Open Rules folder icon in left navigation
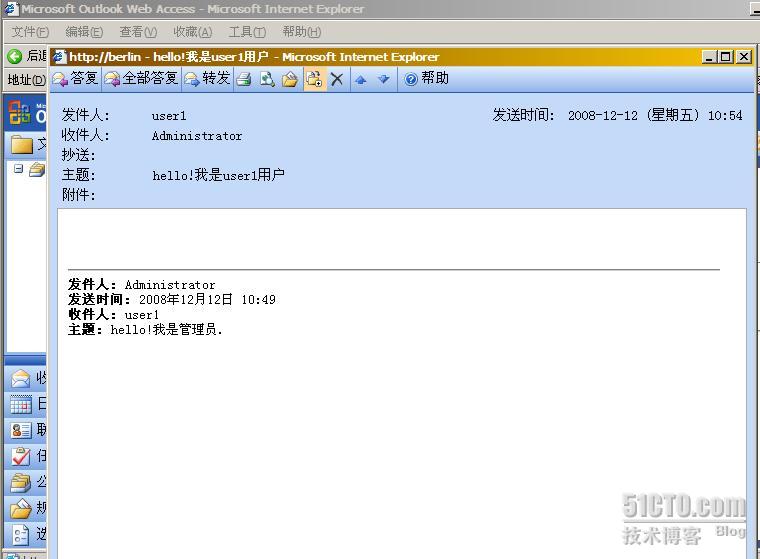760x559 pixels. point(20,508)
